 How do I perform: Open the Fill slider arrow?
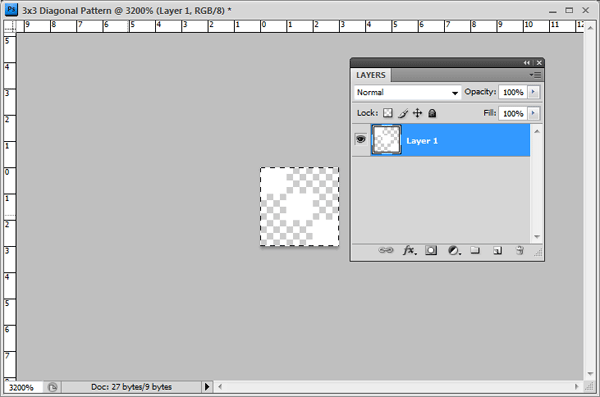(x=533, y=113)
